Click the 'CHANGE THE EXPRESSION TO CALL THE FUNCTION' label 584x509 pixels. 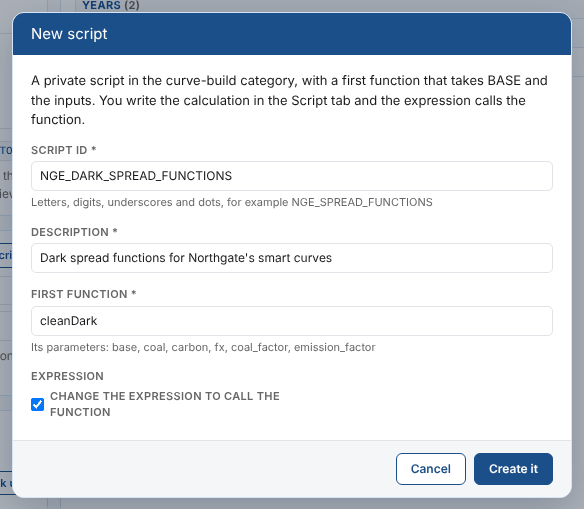[x=165, y=404]
